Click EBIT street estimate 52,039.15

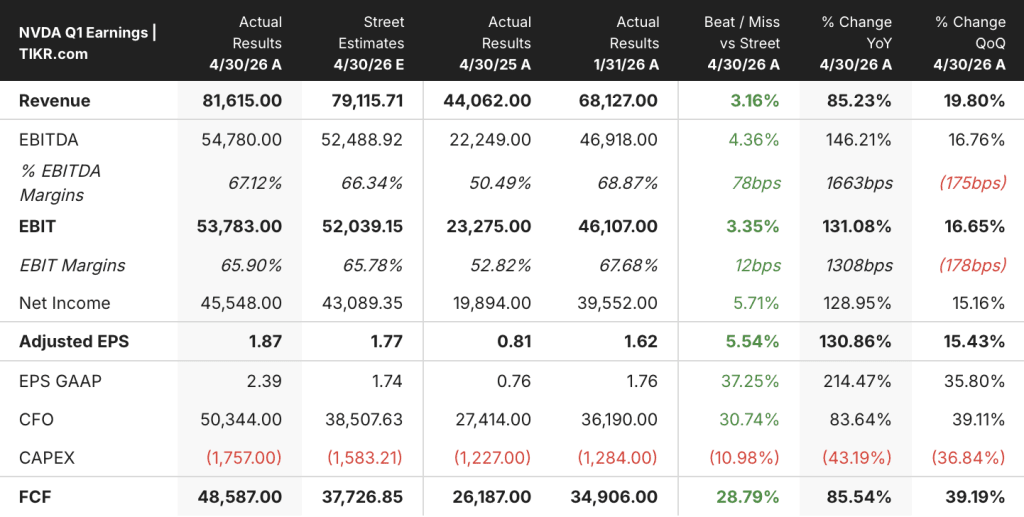[x=362, y=227]
